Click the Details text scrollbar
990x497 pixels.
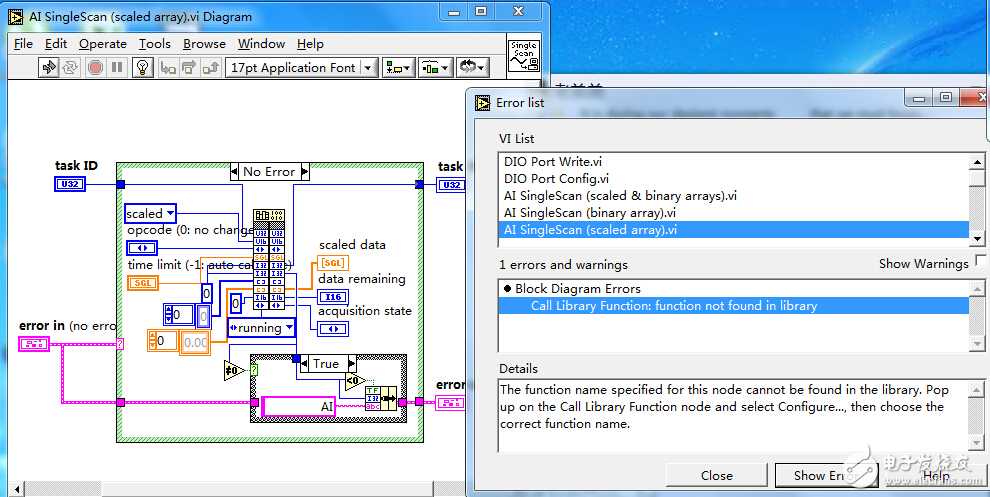tap(977, 415)
